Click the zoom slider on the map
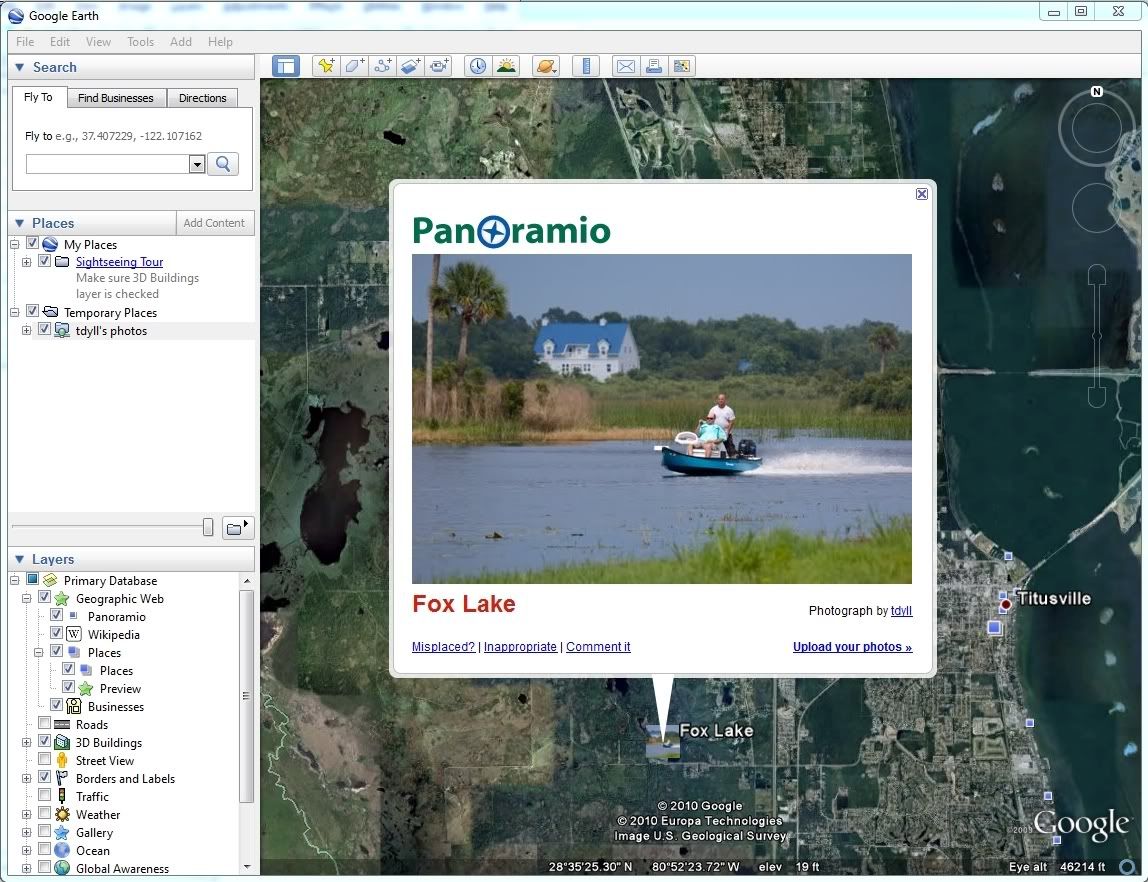This screenshot has width=1148, height=882. tap(1096, 336)
